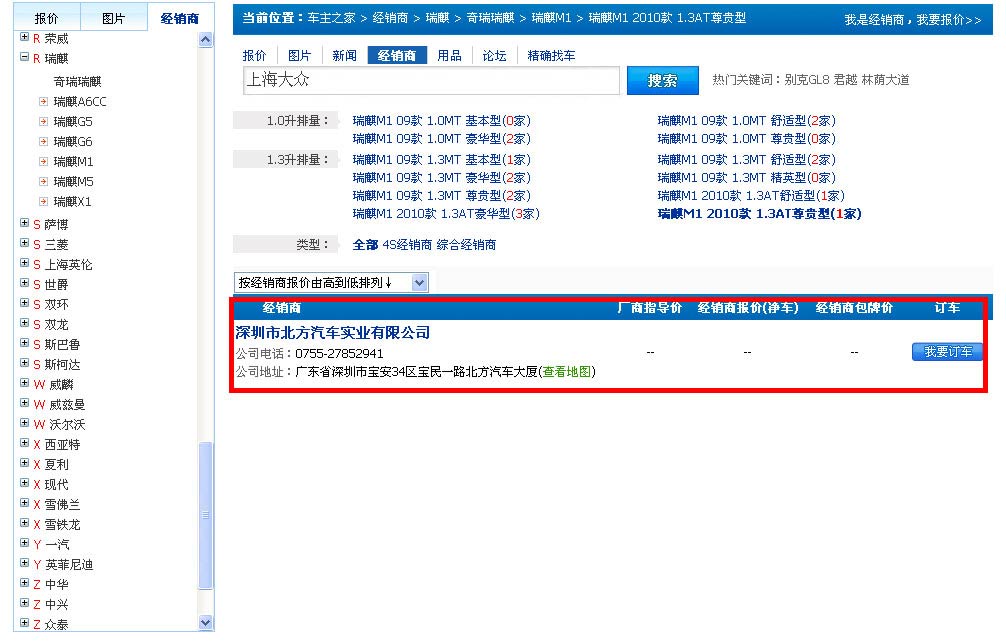
Task: Open the 用品 navigation tab
Action: [449, 56]
